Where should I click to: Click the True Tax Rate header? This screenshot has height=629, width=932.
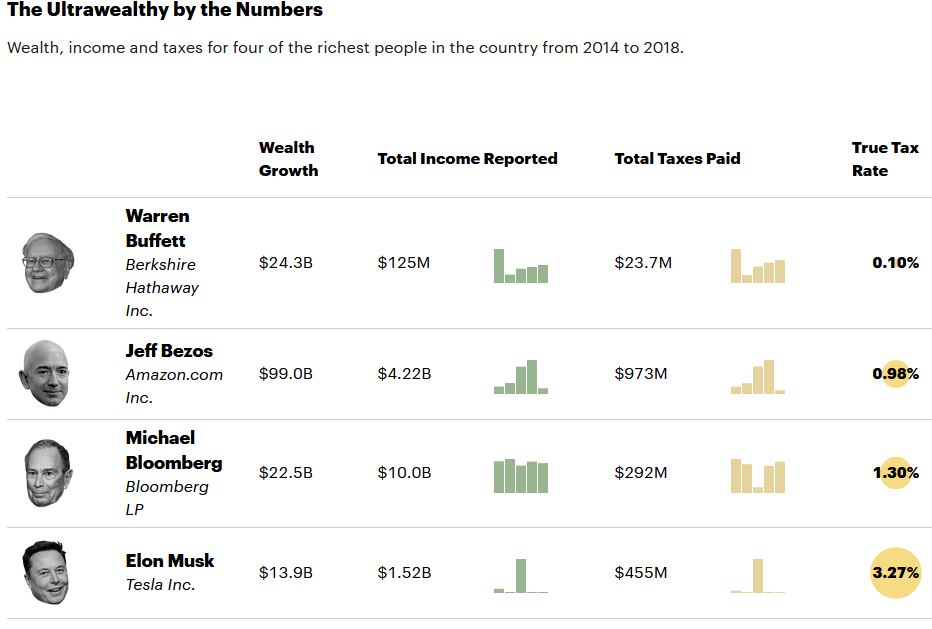pyautogui.click(x=884, y=159)
